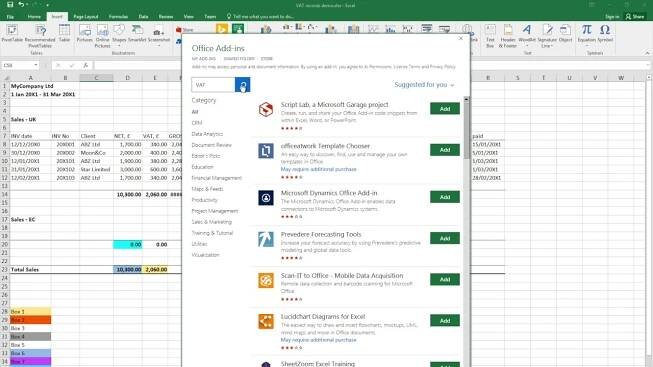Add Prevedere Forecasting Tools add-in
Screen dimensions: 653x367
[445, 238]
